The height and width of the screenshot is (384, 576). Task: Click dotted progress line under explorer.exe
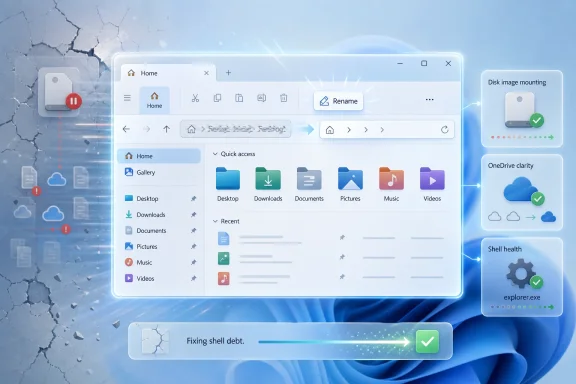pos(522,307)
